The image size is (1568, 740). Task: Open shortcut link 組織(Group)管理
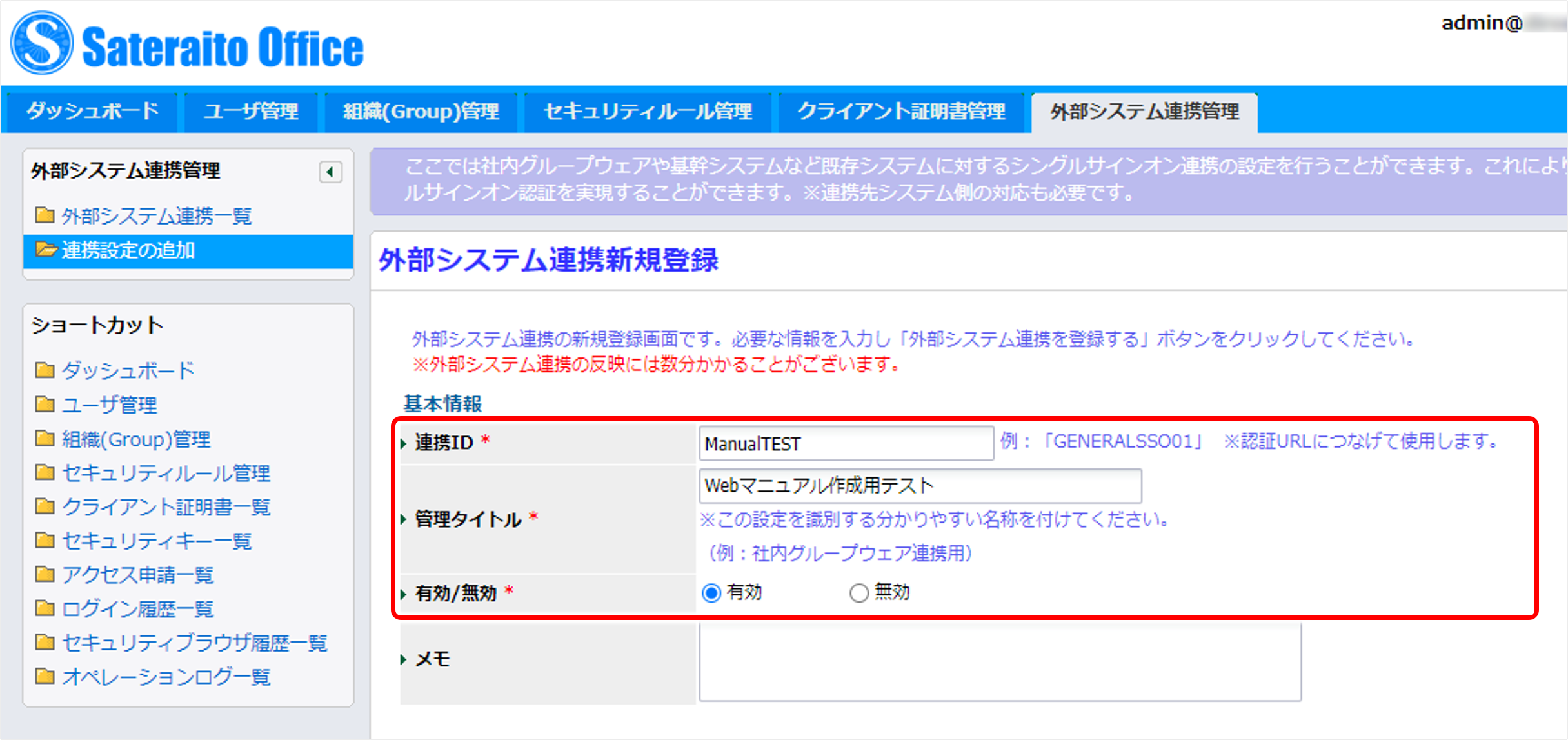(136, 439)
